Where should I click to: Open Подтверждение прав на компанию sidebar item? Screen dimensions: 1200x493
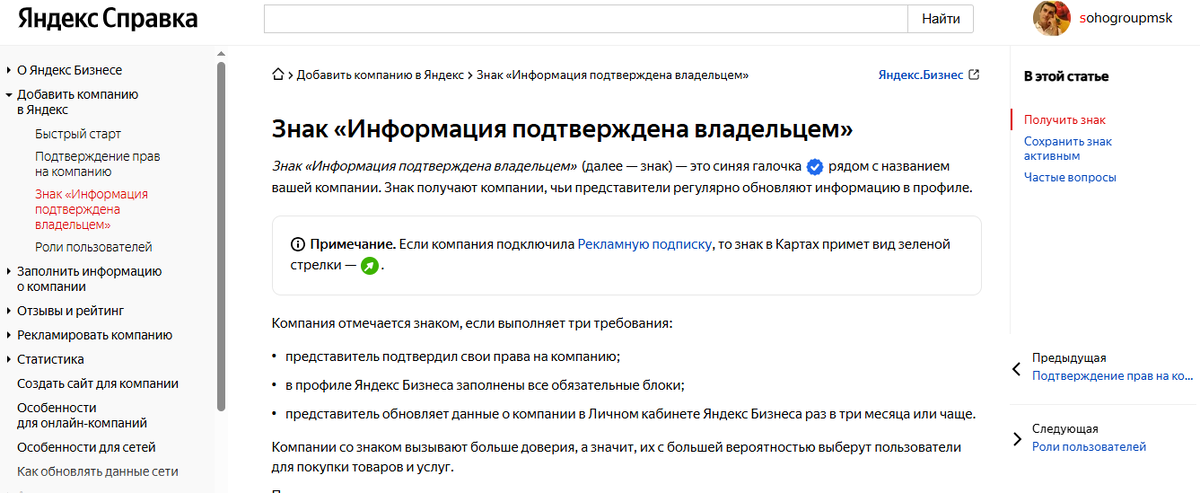(x=97, y=164)
